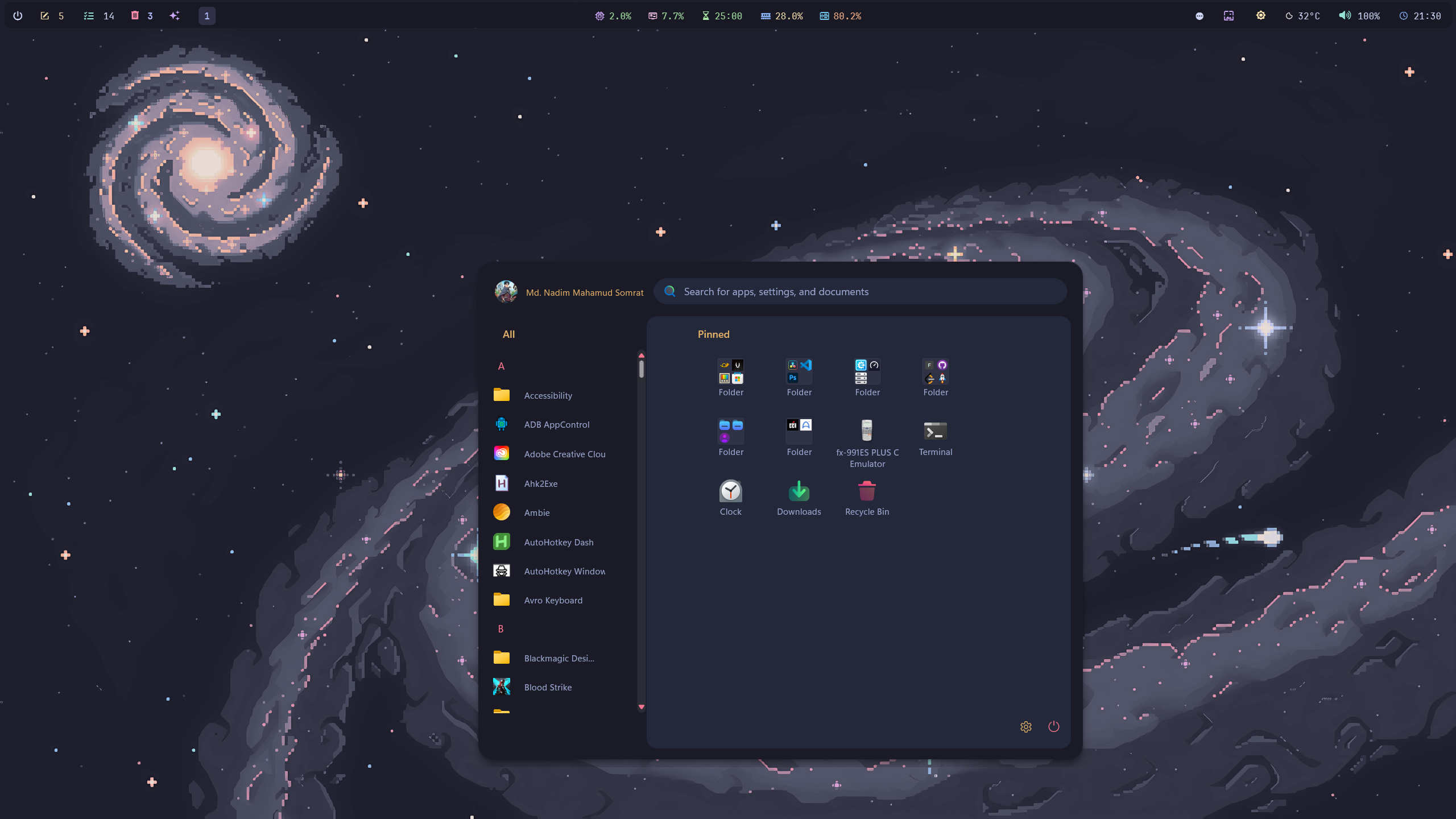Open the pinned folder containing Microsoft Store
1456x819 pixels.
731,377
